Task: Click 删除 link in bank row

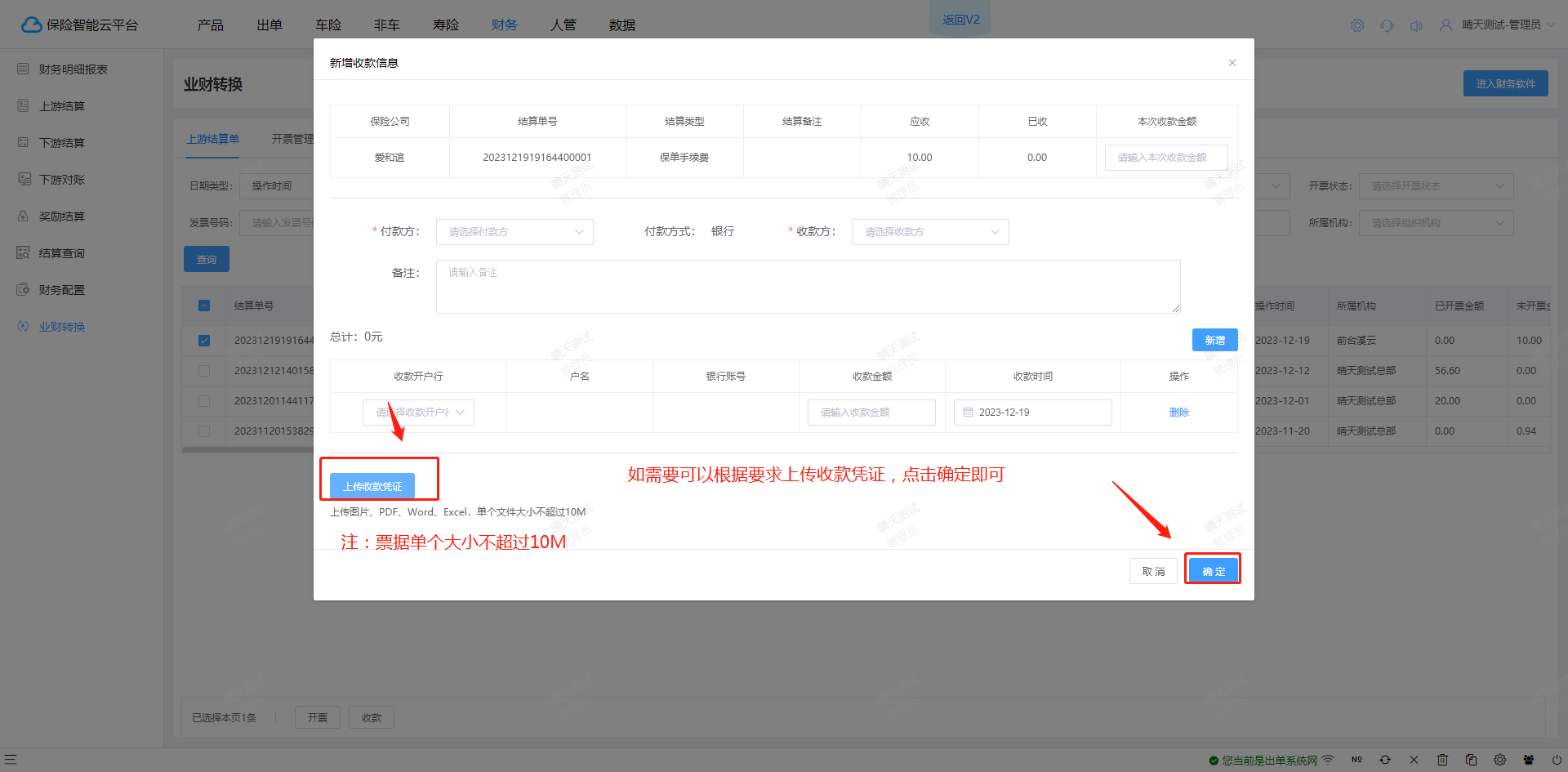Action: click(x=1179, y=413)
